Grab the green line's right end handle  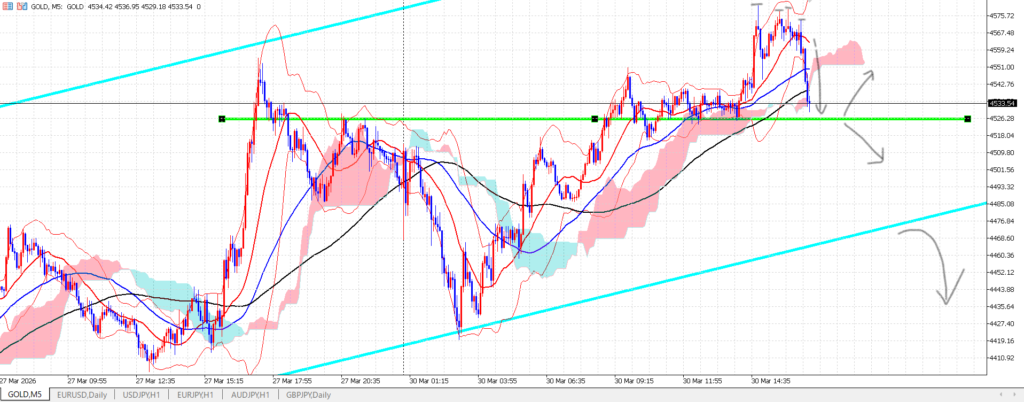tap(968, 119)
